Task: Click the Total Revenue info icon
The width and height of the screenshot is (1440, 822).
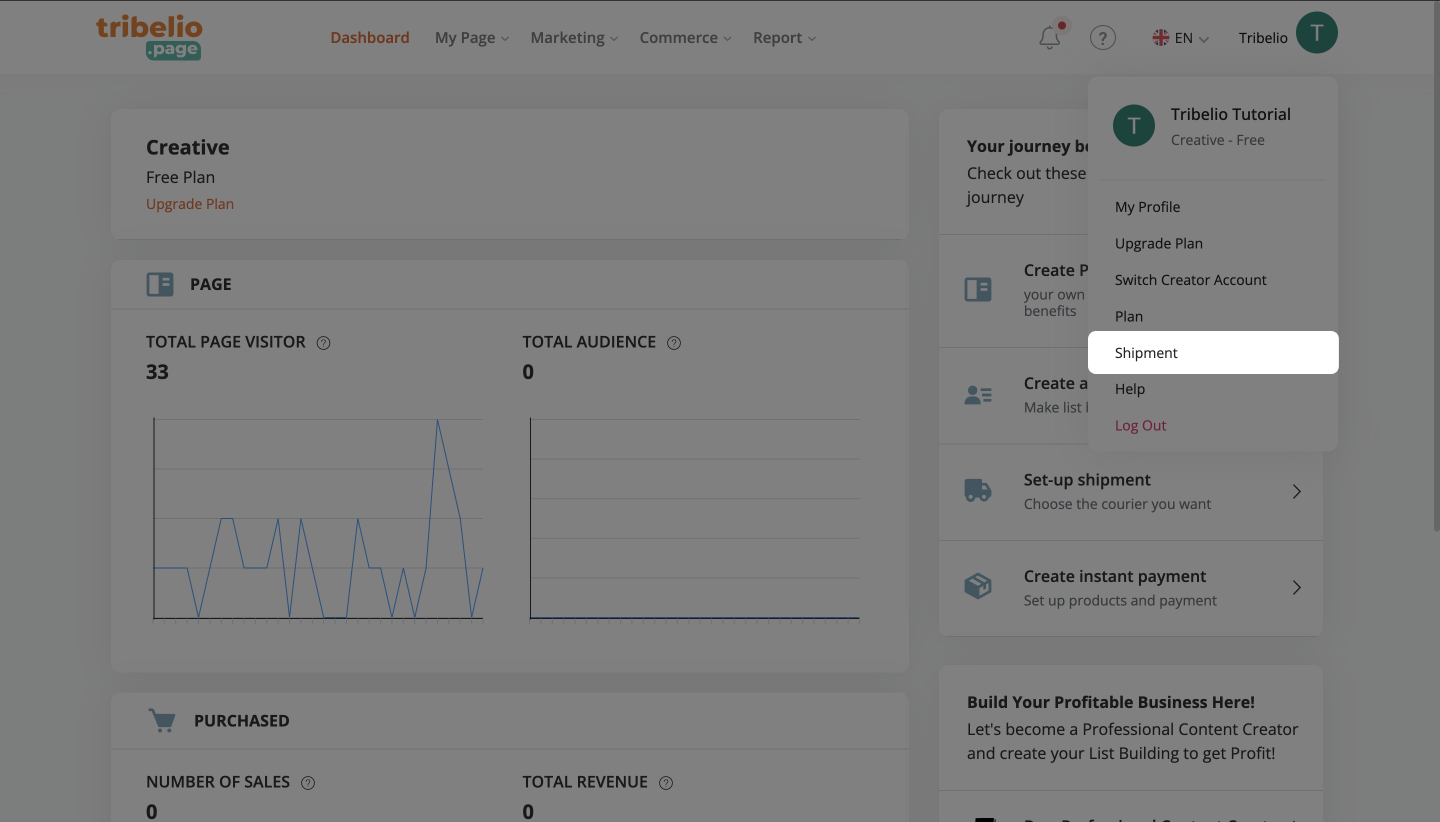Action: click(666, 783)
